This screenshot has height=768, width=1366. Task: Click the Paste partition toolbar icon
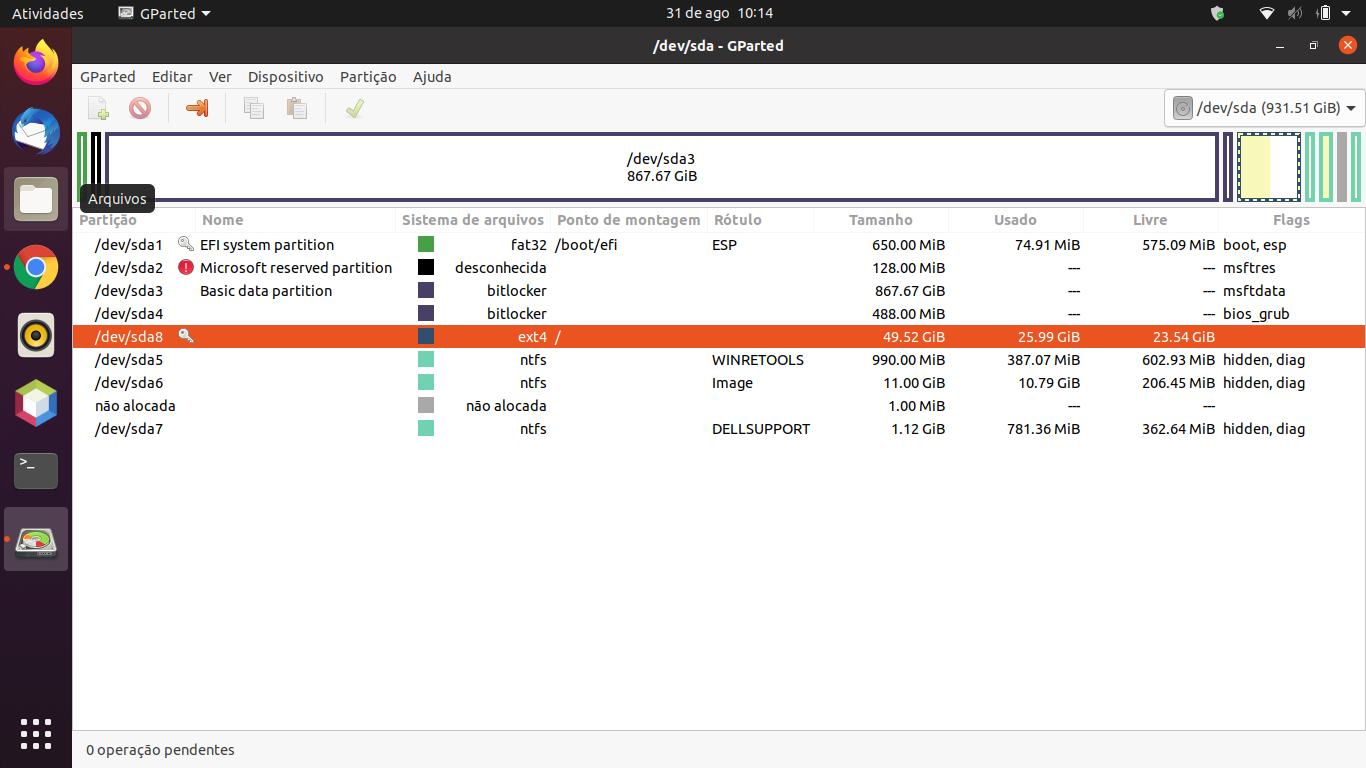(296, 108)
